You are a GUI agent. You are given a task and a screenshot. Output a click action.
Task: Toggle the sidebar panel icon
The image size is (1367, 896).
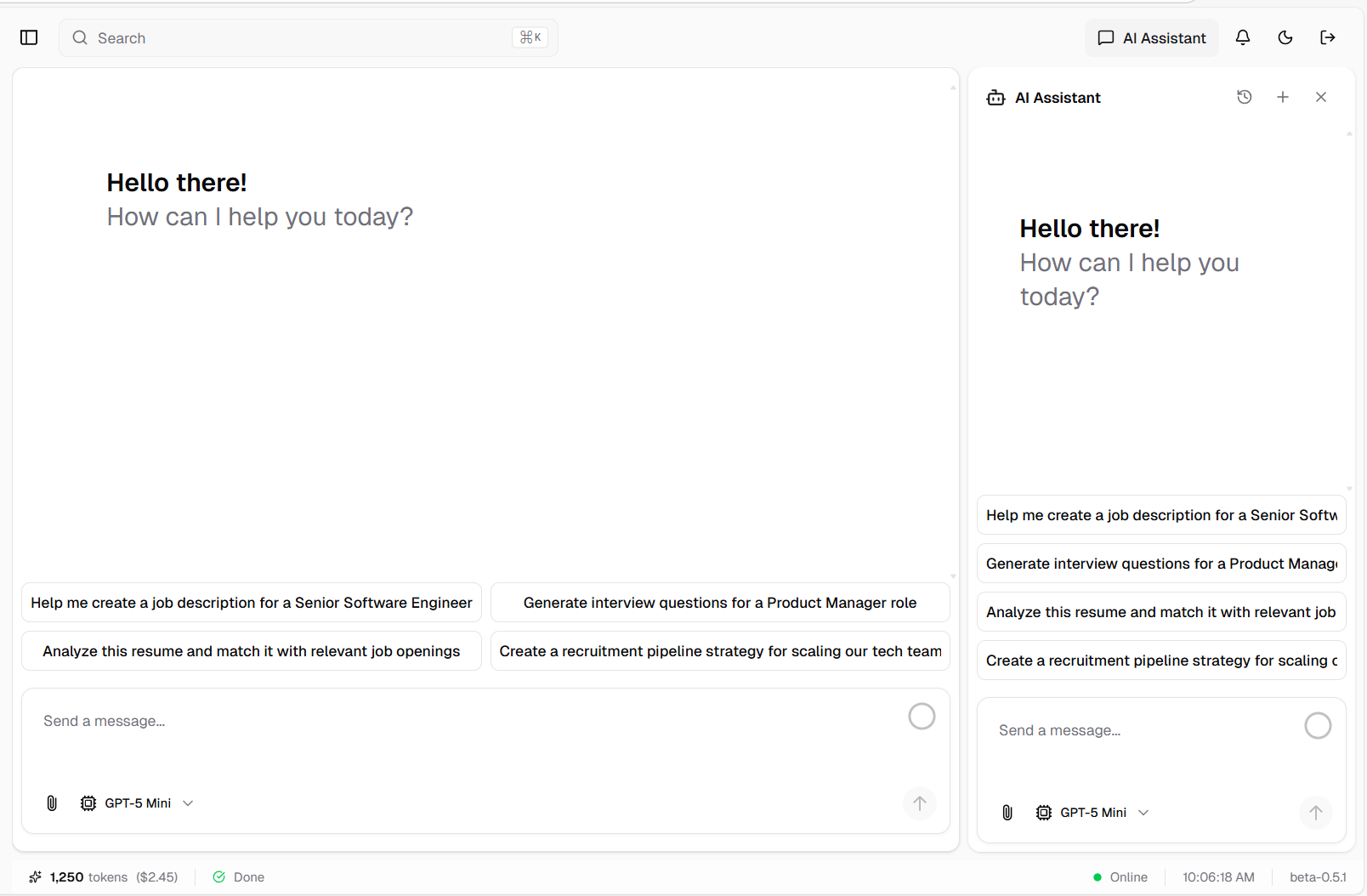(x=29, y=37)
